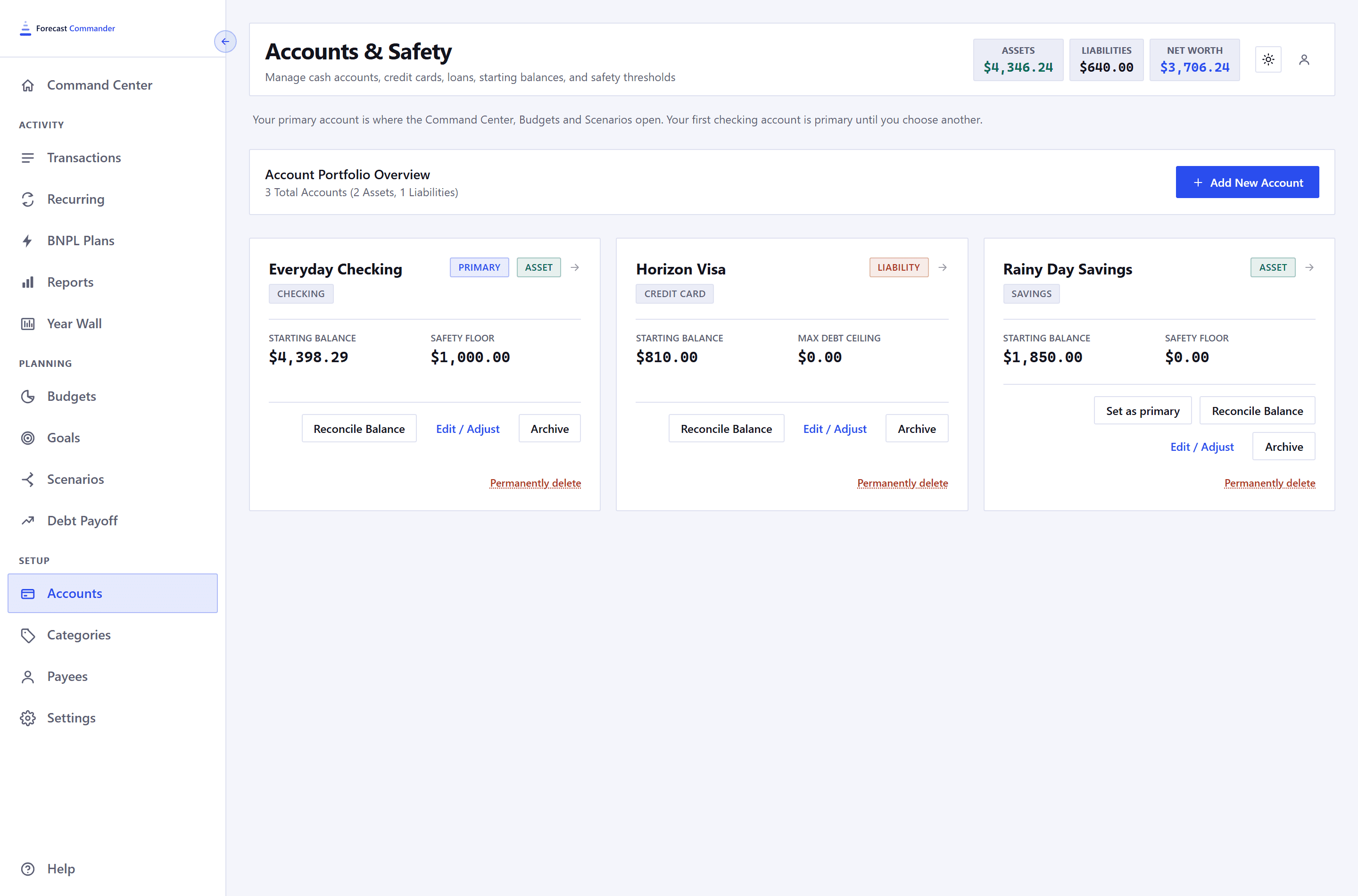Toggle light/dark theme sun button

(1268, 59)
